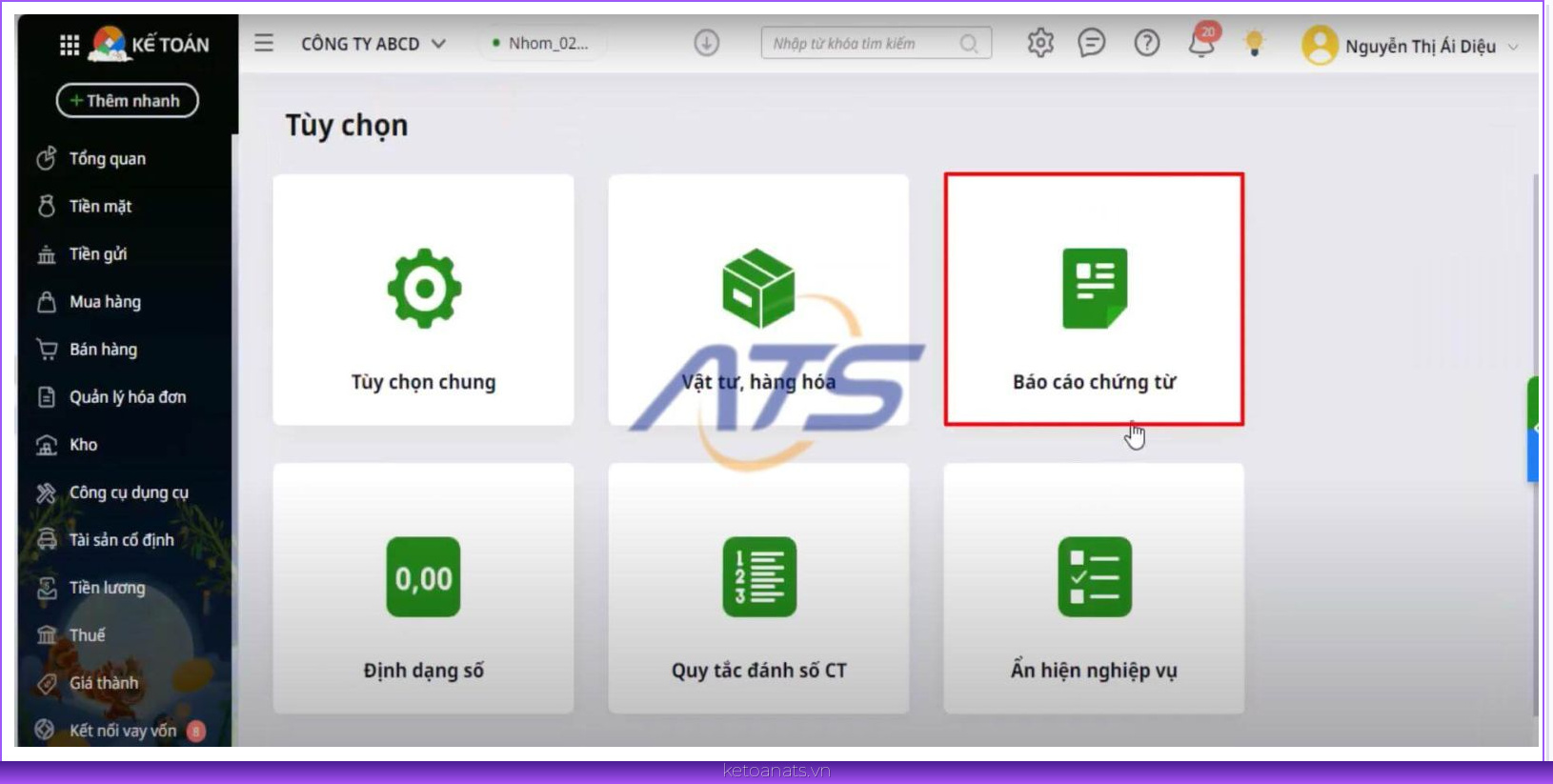Open the Báo cáo chứng từ card
1553x784 pixels.
(1094, 299)
